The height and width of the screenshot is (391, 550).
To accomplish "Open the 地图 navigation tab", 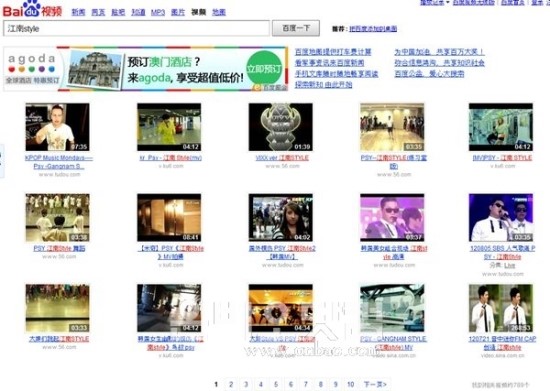I will click(x=219, y=12).
